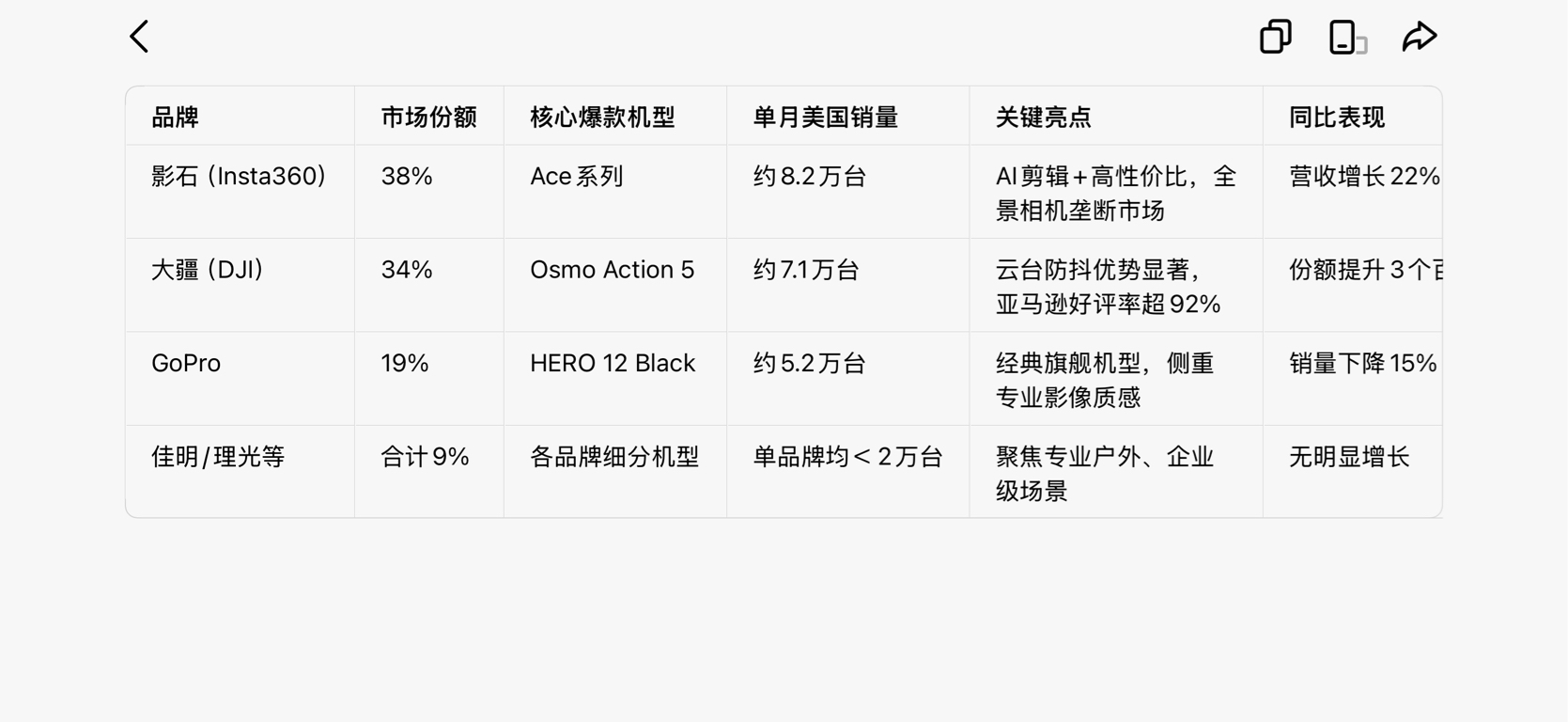Select the HERO 12 Black cell
The width and height of the screenshot is (1568, 722).
click(613, 364)
